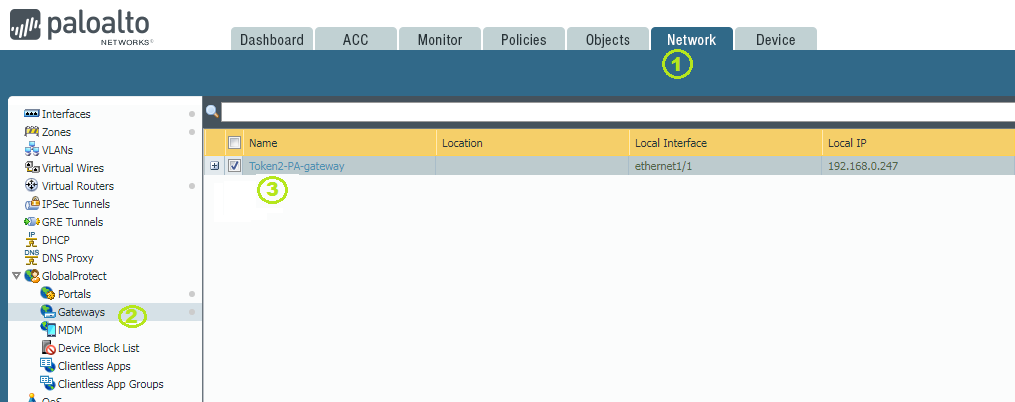1015x402 pixels.
Task: Collapse the GlobalProtect tree node
Action: [16, 276]
